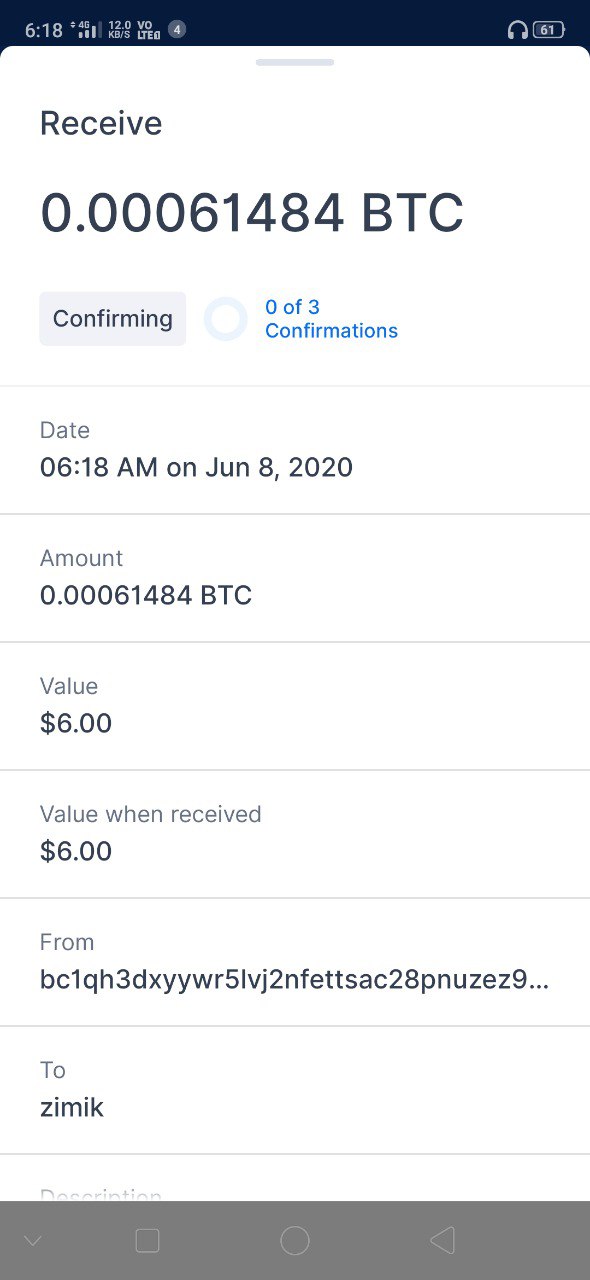Tap the Android home circle icon

[295, 1241]
